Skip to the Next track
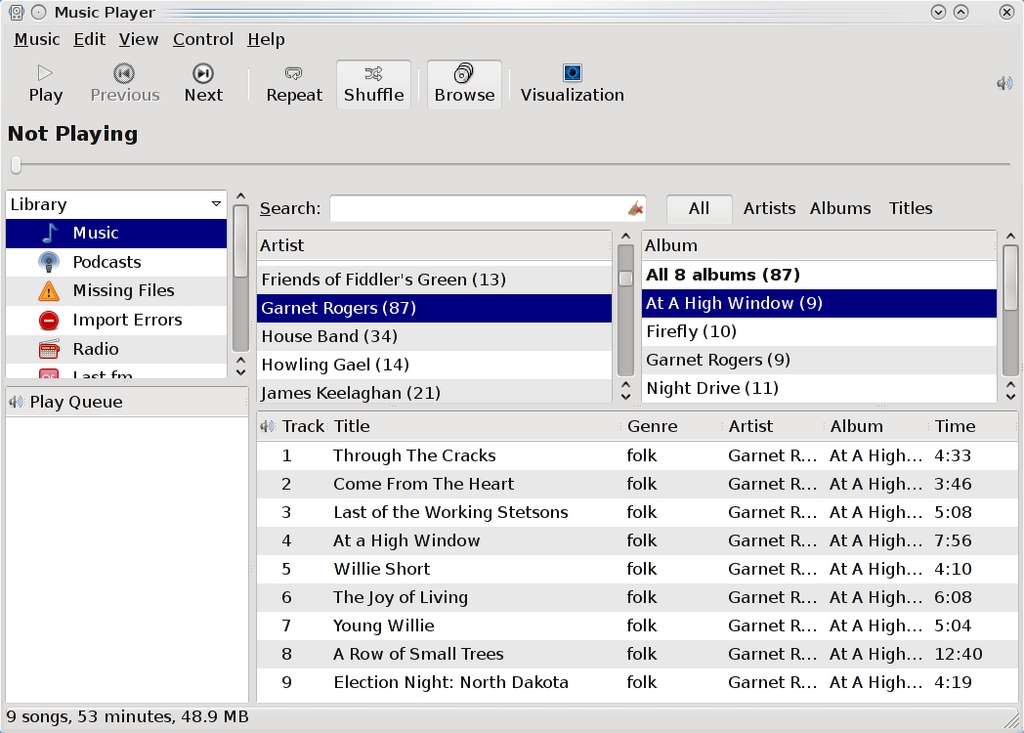Screen dimensions: 1024x733 coord(203,83)
